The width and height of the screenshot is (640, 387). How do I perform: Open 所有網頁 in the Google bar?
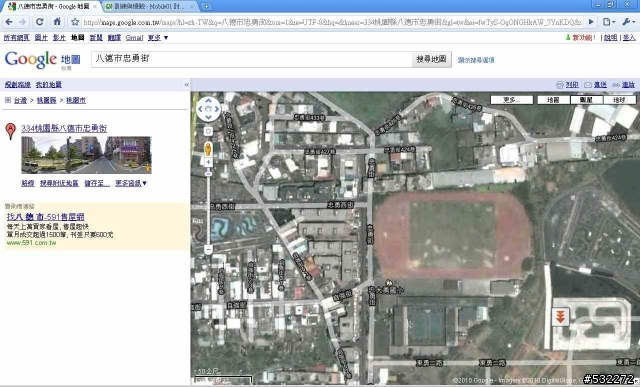click(16, 38)
